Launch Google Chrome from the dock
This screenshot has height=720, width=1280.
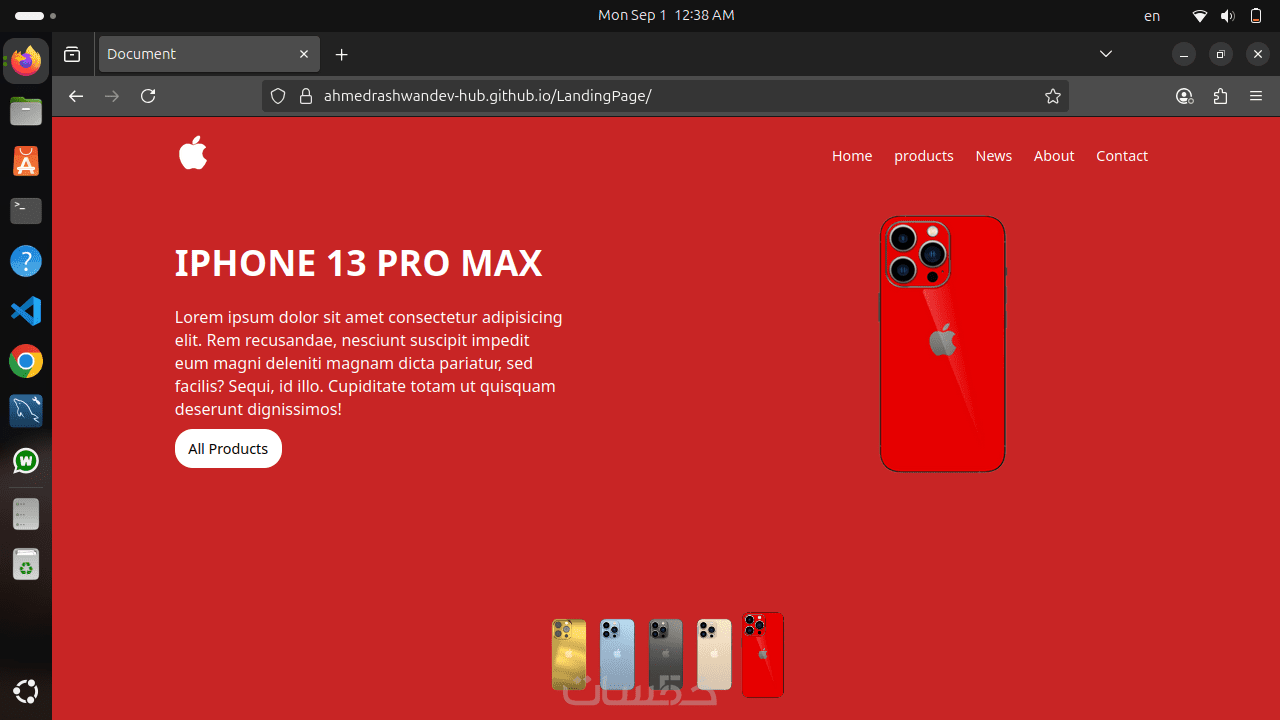tap(26, 361)
